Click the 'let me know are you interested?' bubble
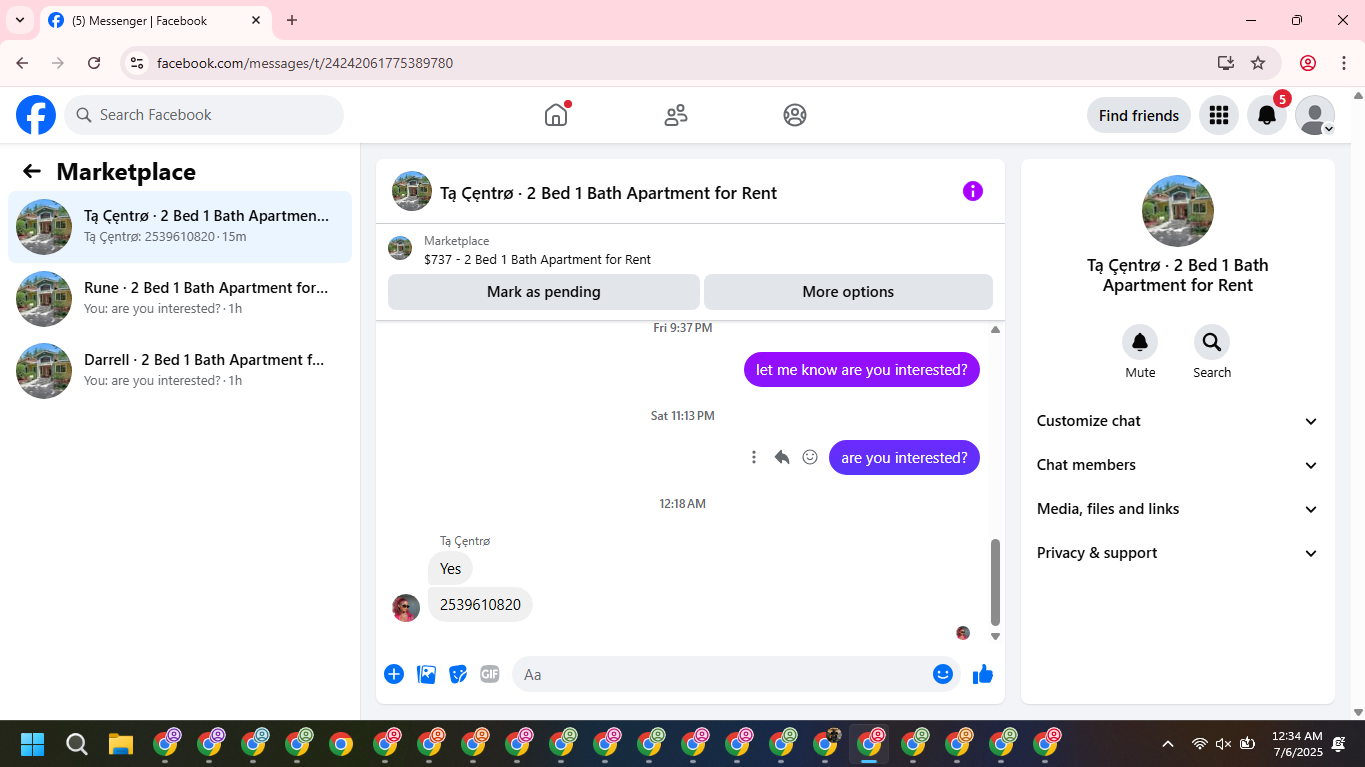1365x767 pixels. [x=862, y=370]
